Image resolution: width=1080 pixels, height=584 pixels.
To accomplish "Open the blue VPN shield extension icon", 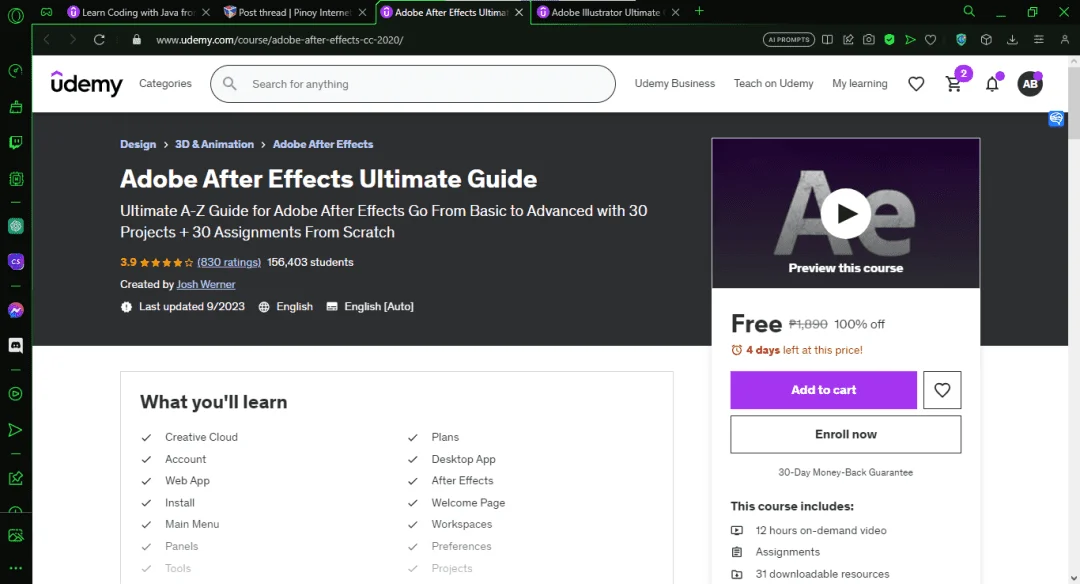I will [961, 40].
